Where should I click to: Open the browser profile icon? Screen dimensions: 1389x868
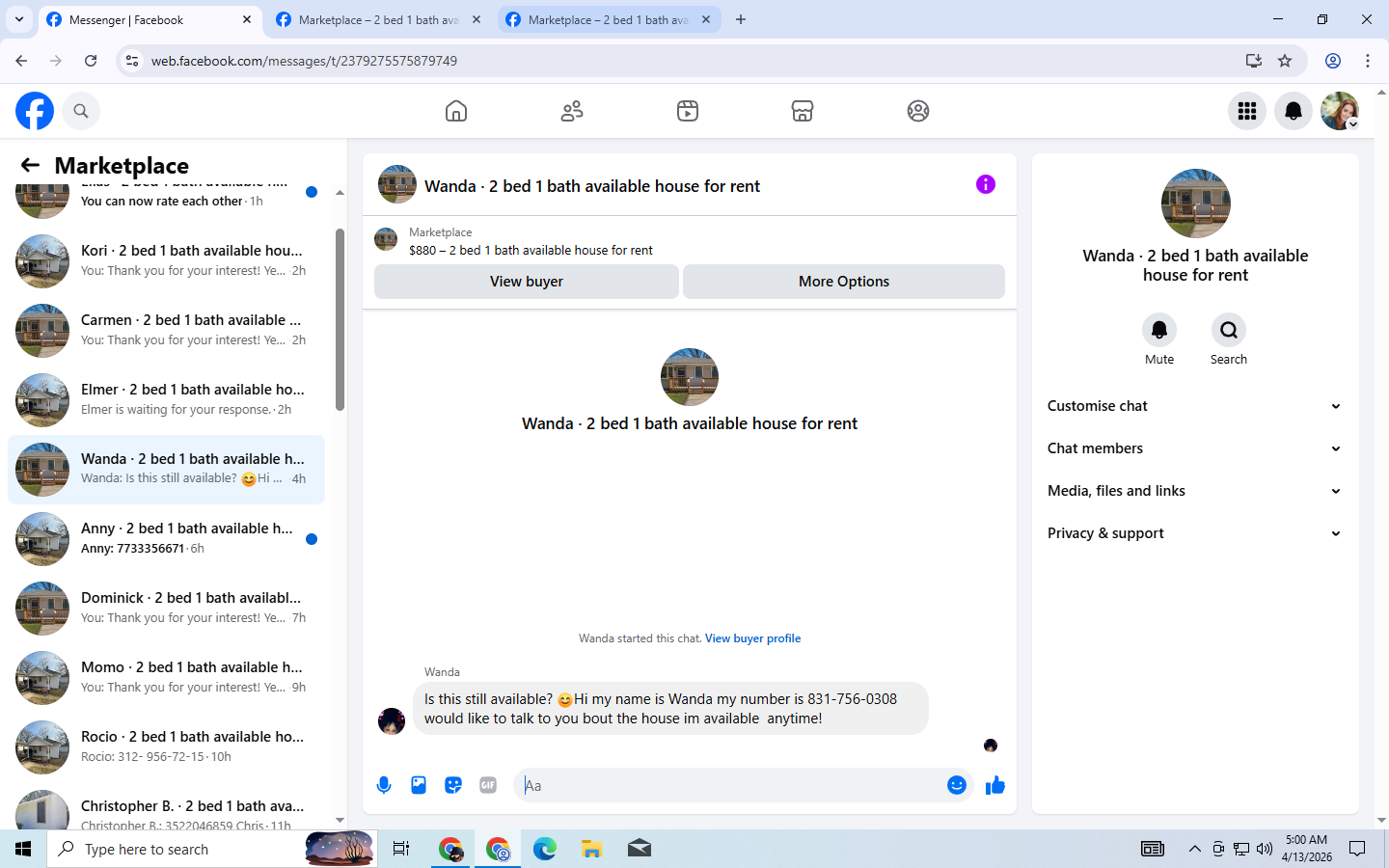pyautogui.click(x=1333, y=61)
